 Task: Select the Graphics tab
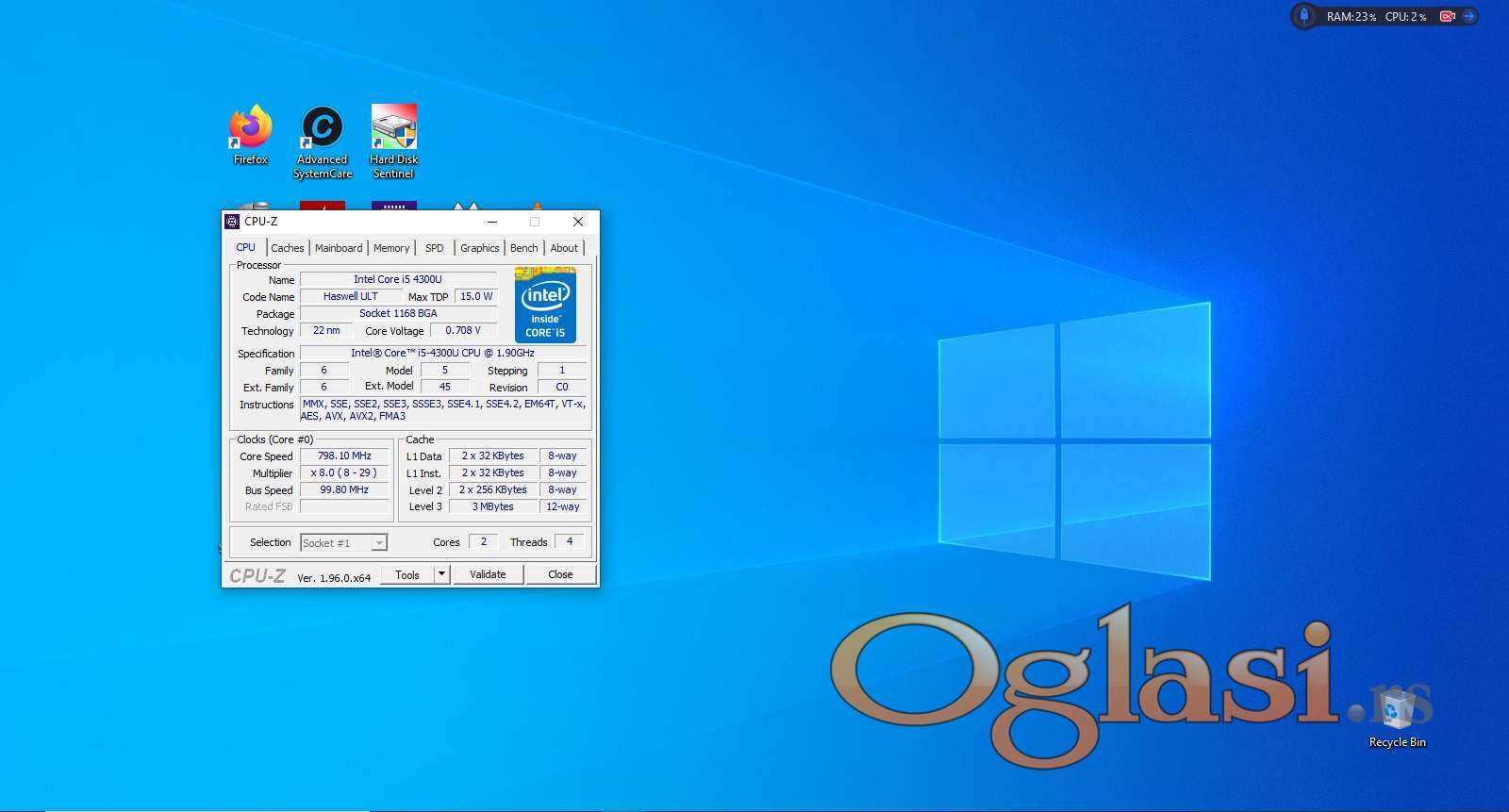(x=479, y=248)
